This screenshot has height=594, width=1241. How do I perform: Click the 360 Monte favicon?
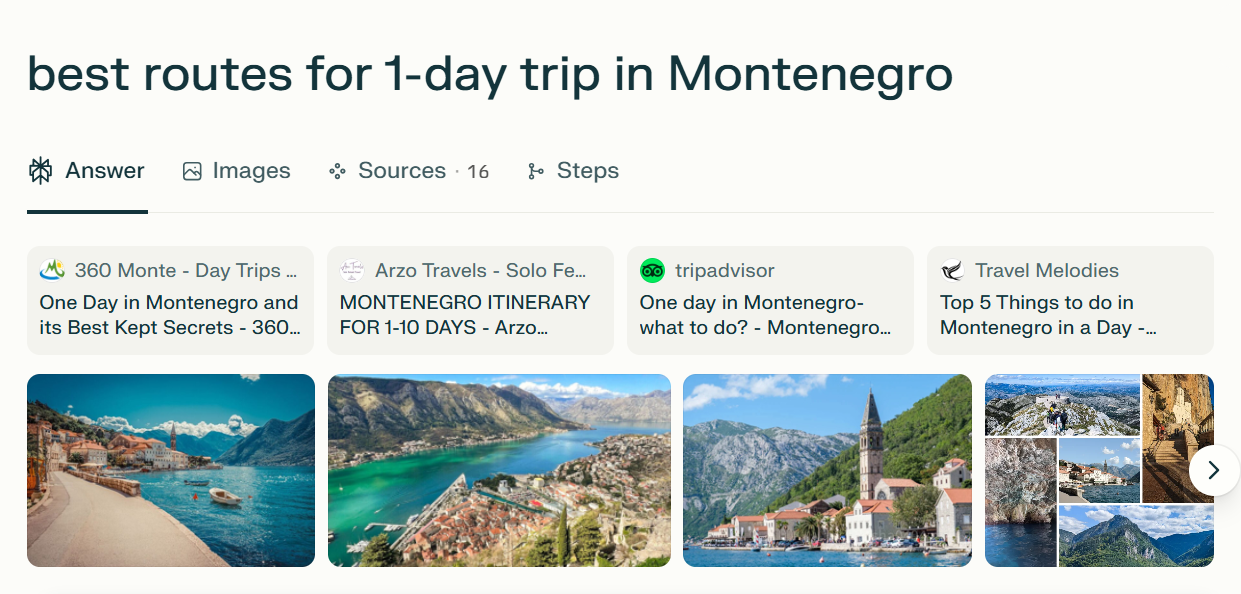52,270
